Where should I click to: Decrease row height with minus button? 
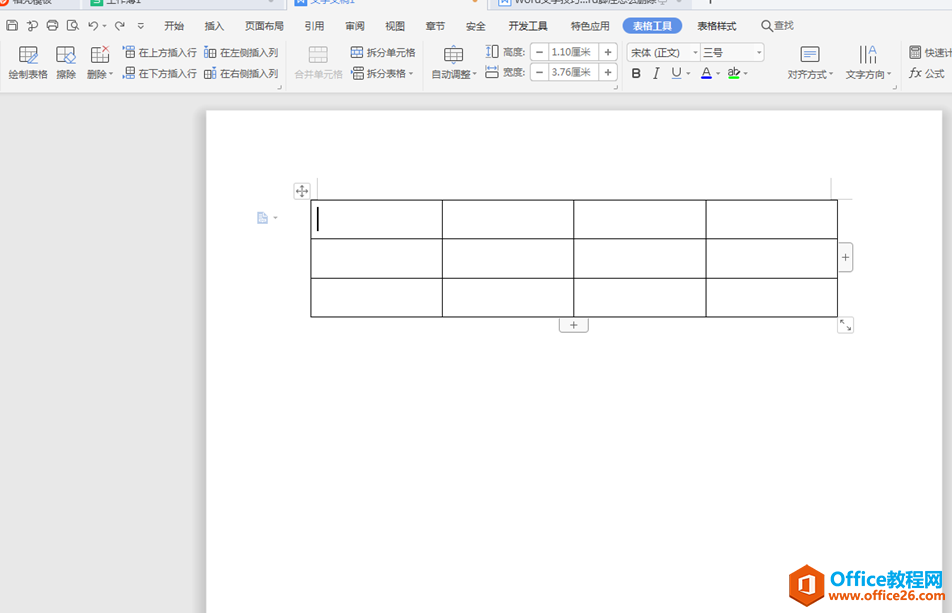click(539, 52)
